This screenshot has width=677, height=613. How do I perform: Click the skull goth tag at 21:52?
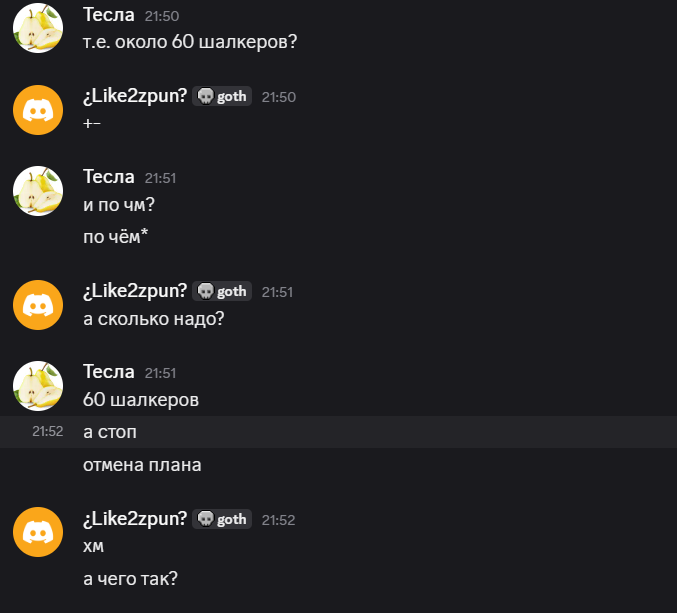coord(222,519)
